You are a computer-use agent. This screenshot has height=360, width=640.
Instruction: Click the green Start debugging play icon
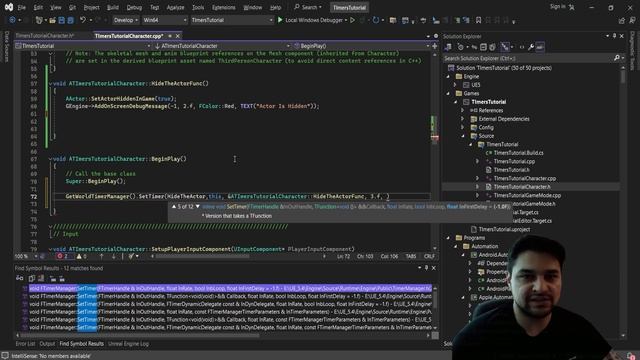(x=280, y=20)
